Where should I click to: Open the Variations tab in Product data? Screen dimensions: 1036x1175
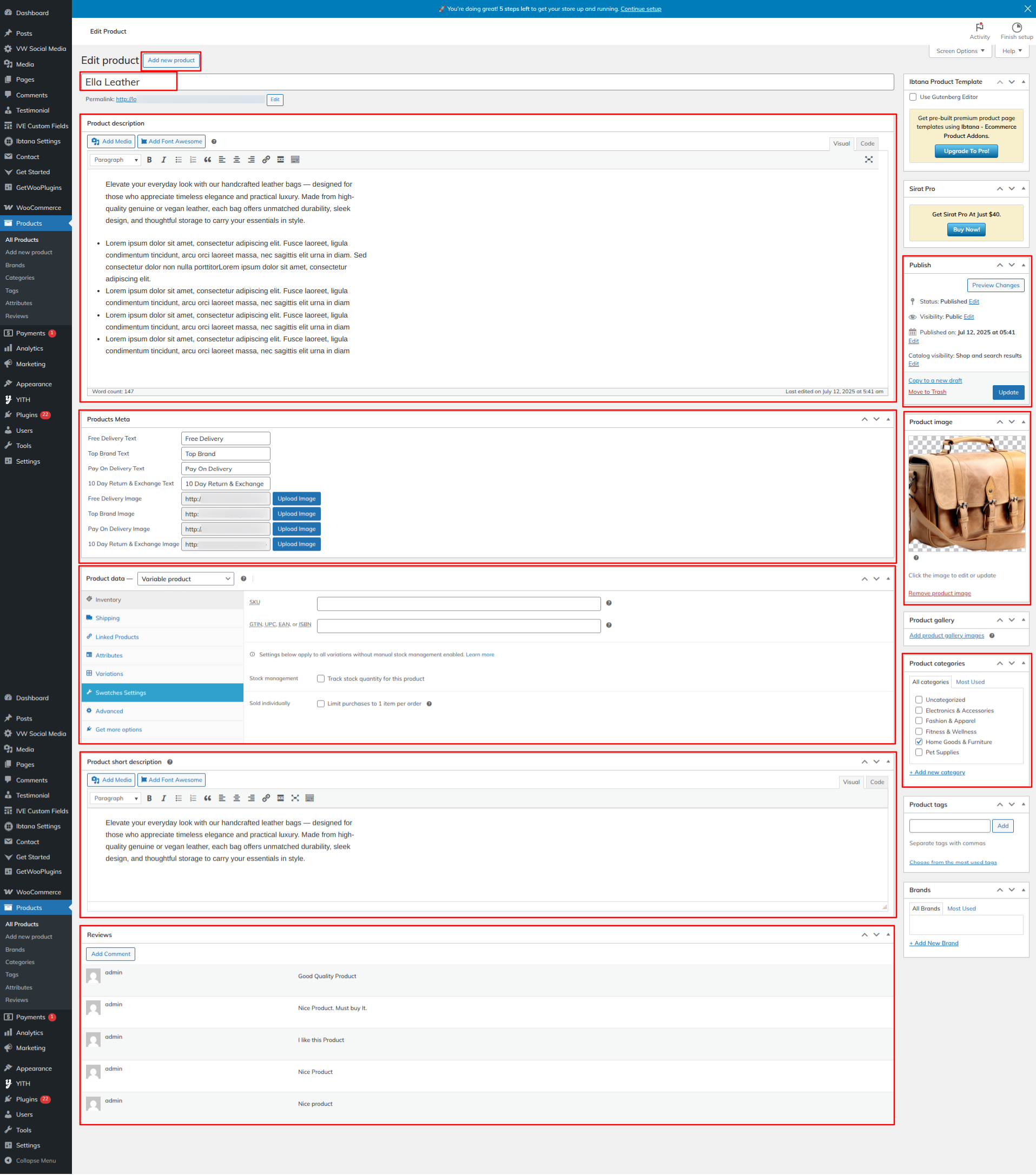tap(109, 674)
